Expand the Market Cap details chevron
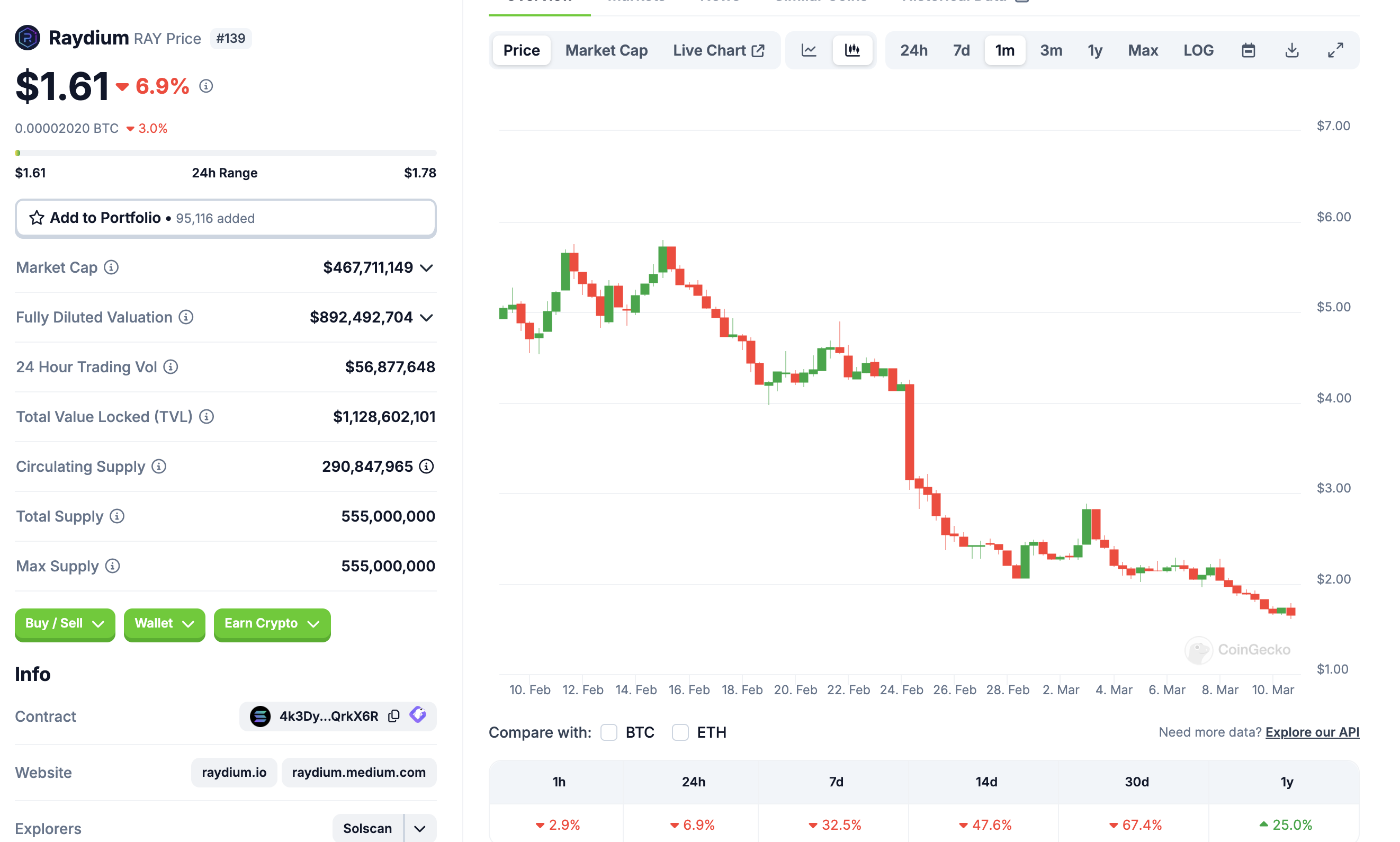 point(427,268)
